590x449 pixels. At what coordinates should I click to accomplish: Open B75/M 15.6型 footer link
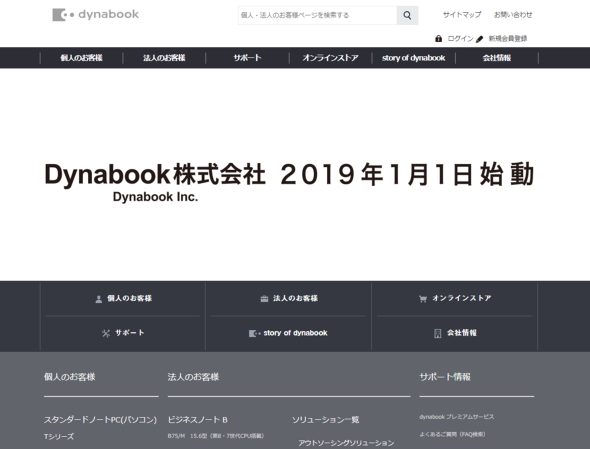[216, 436]
